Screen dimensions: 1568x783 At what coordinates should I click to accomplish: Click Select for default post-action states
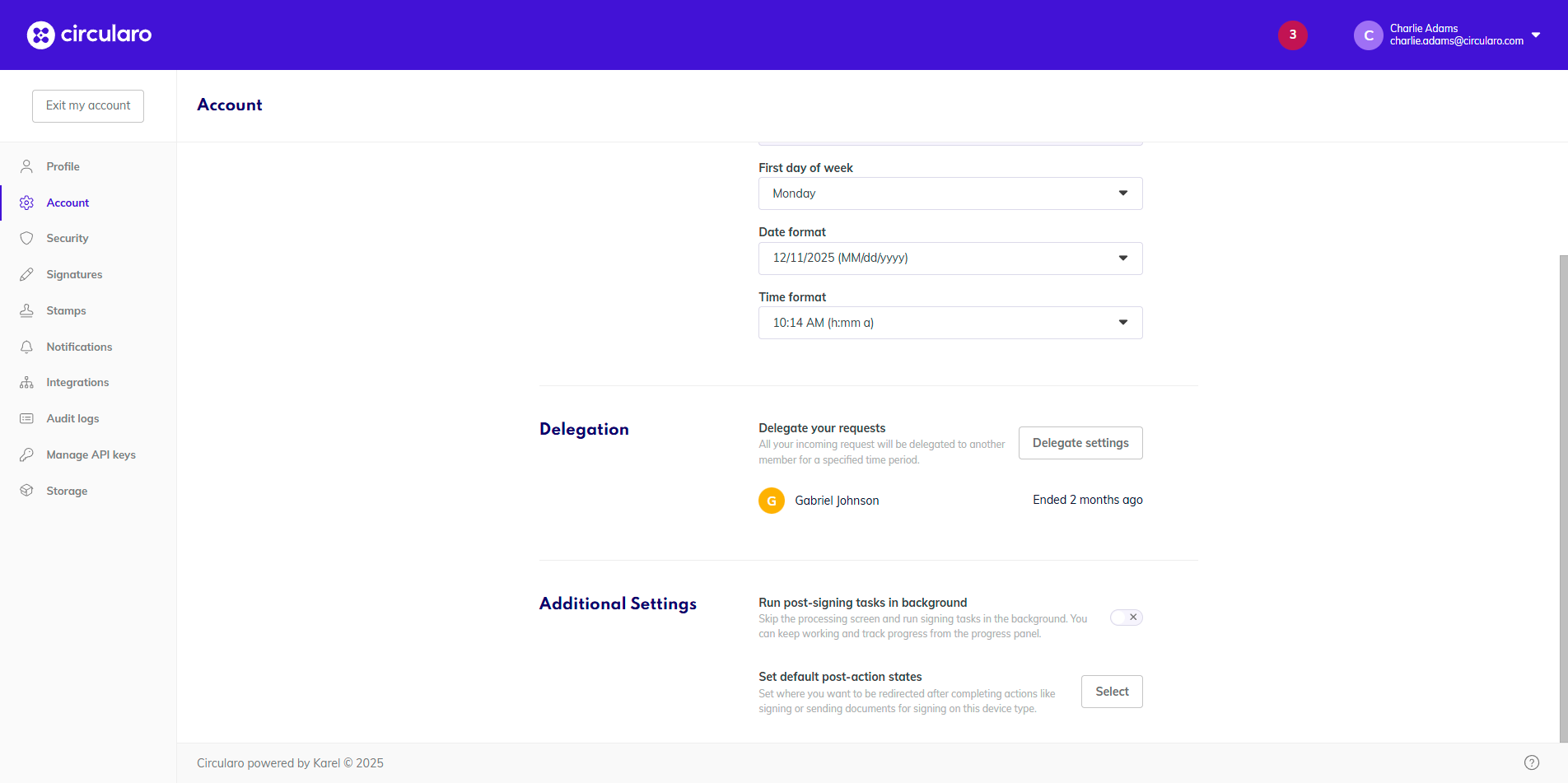pyautogui.click(x=1111, y=692)
